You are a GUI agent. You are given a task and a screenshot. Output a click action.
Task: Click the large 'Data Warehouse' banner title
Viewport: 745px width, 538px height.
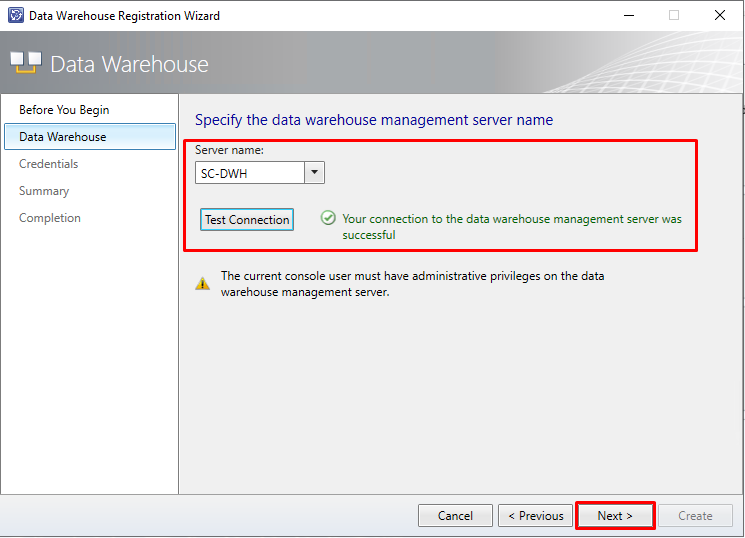pyautogui.click(x=129, y=64)
